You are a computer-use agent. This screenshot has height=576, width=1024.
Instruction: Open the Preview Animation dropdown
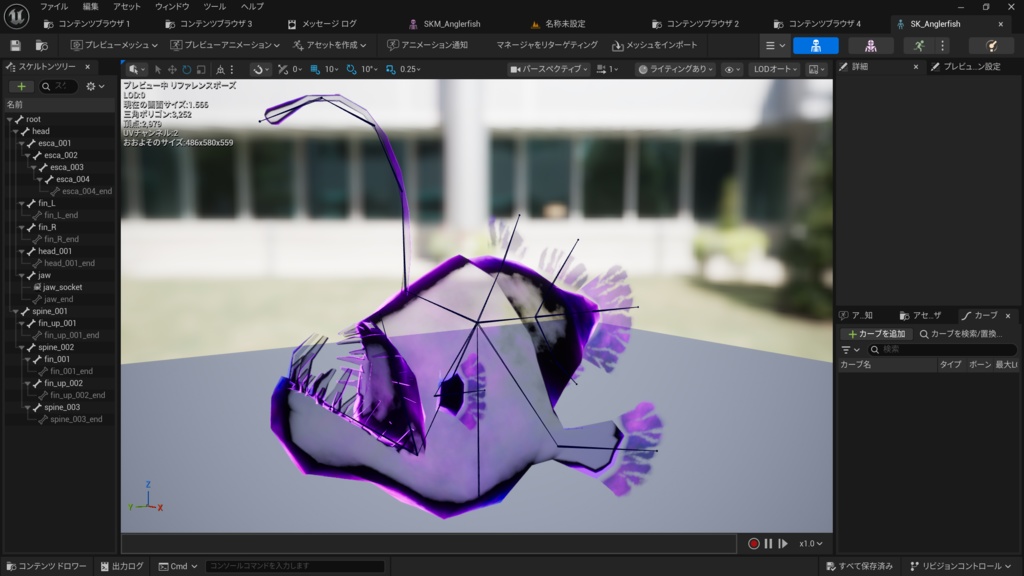click(225, 45)
